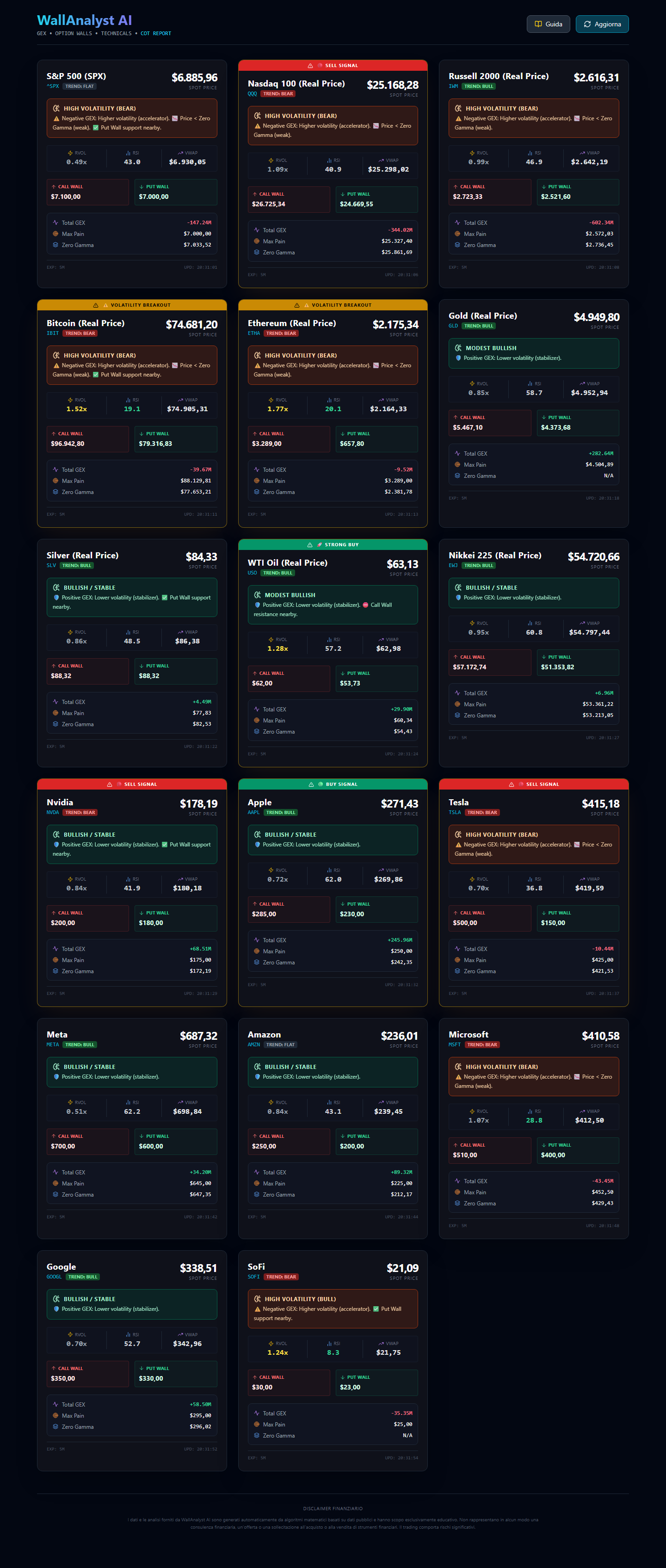The height and width of the screenshot is (1568, 666).
Task: Click the refresh arrows icon in Aggiorna
Action: pyautogui.click(x=587, y=25)
